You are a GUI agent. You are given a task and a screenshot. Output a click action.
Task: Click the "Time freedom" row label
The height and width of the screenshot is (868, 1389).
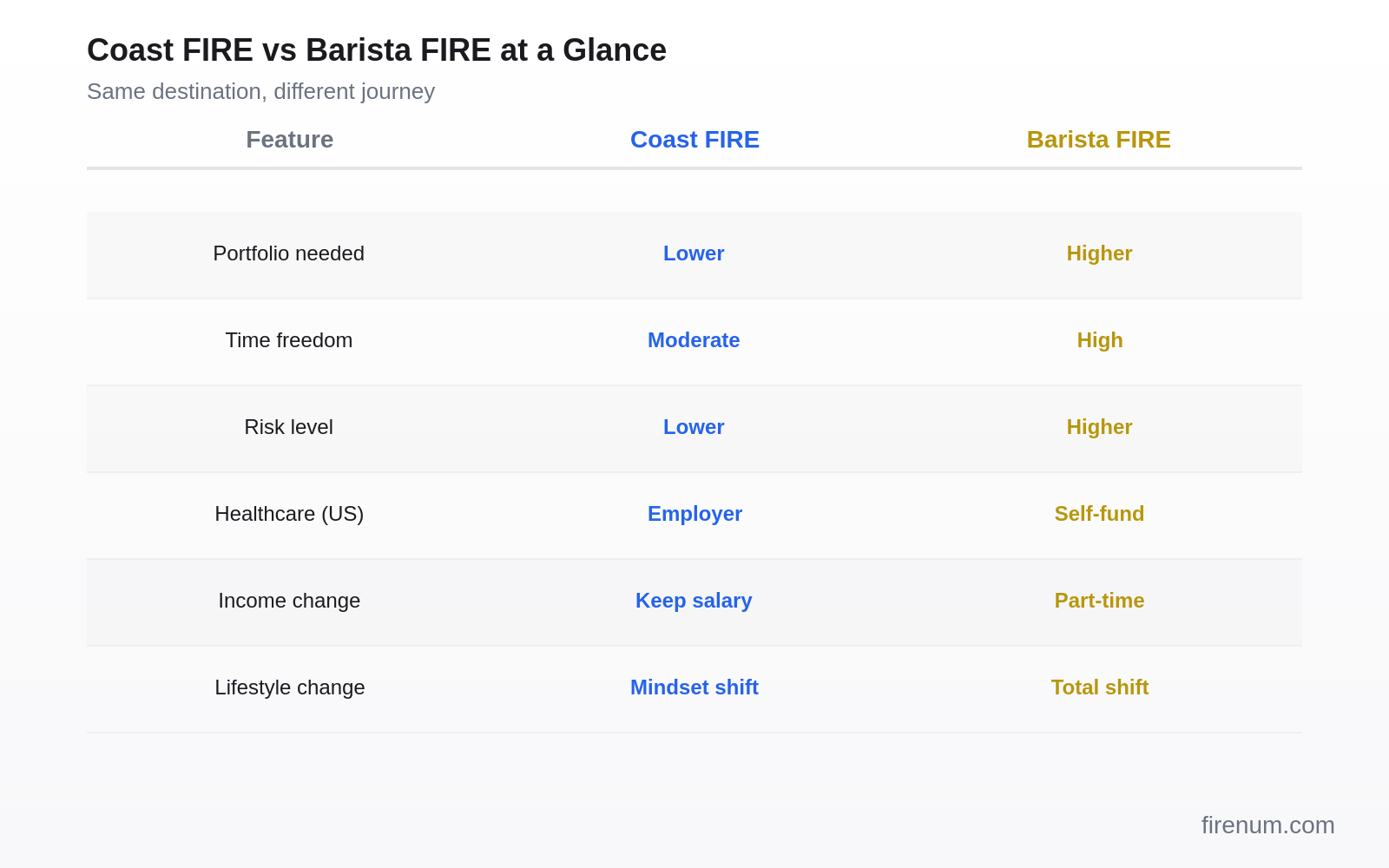(289, 340)
